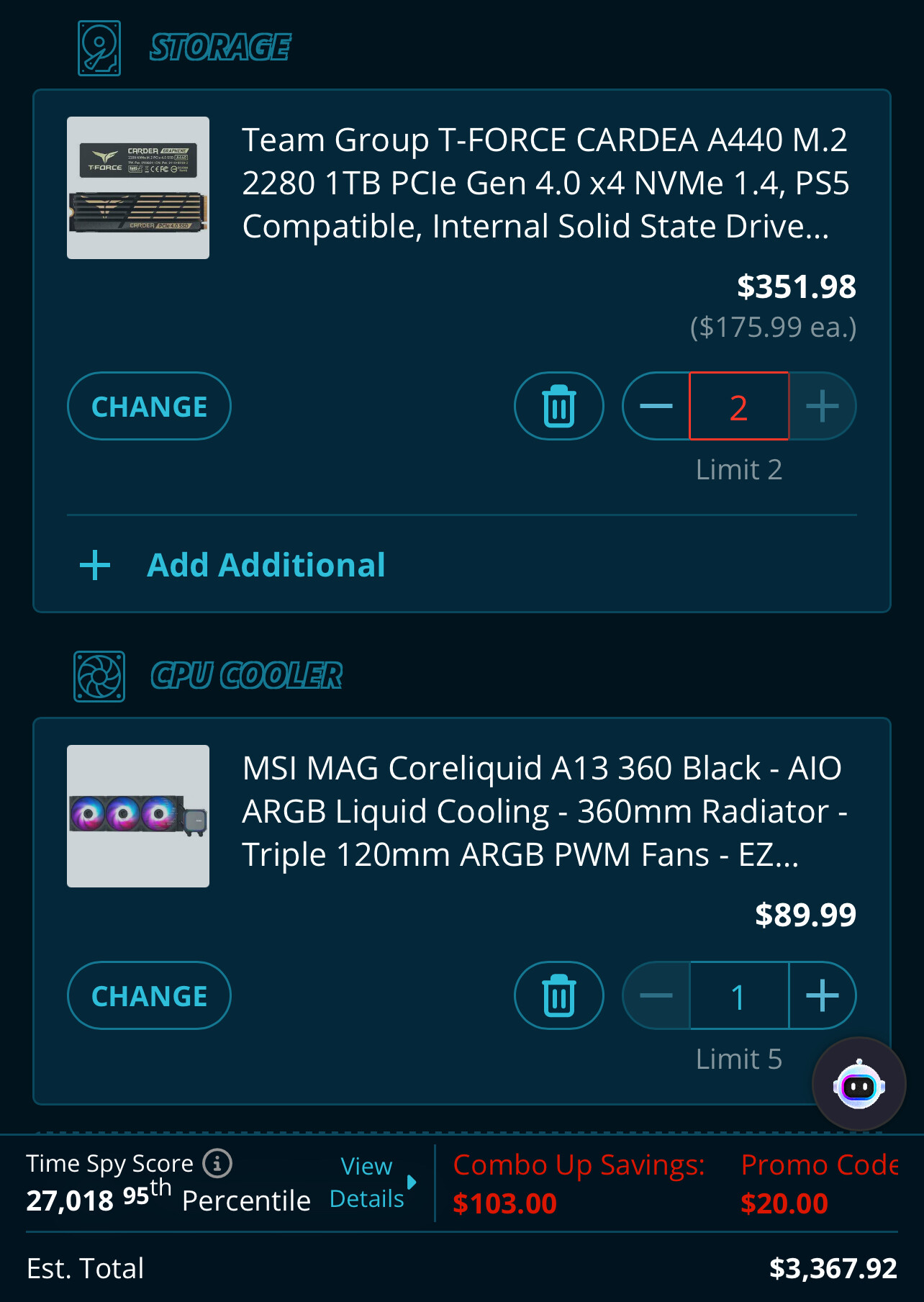Delete the Team Group SSD with trash icon
The height and width of the screenshot is (1302, 924).
coord(559,405)
